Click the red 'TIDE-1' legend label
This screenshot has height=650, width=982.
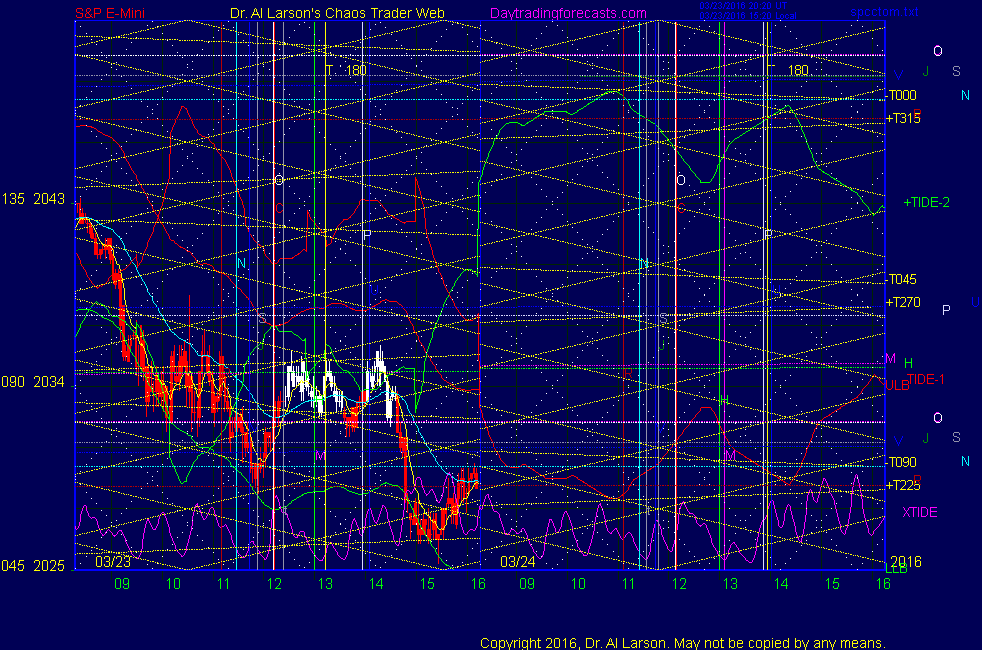(926, 379)
